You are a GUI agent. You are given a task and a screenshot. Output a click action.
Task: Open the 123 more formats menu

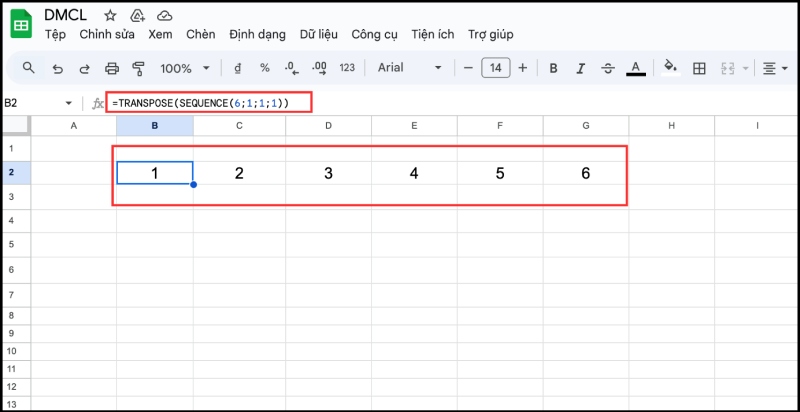click(347, 68)
